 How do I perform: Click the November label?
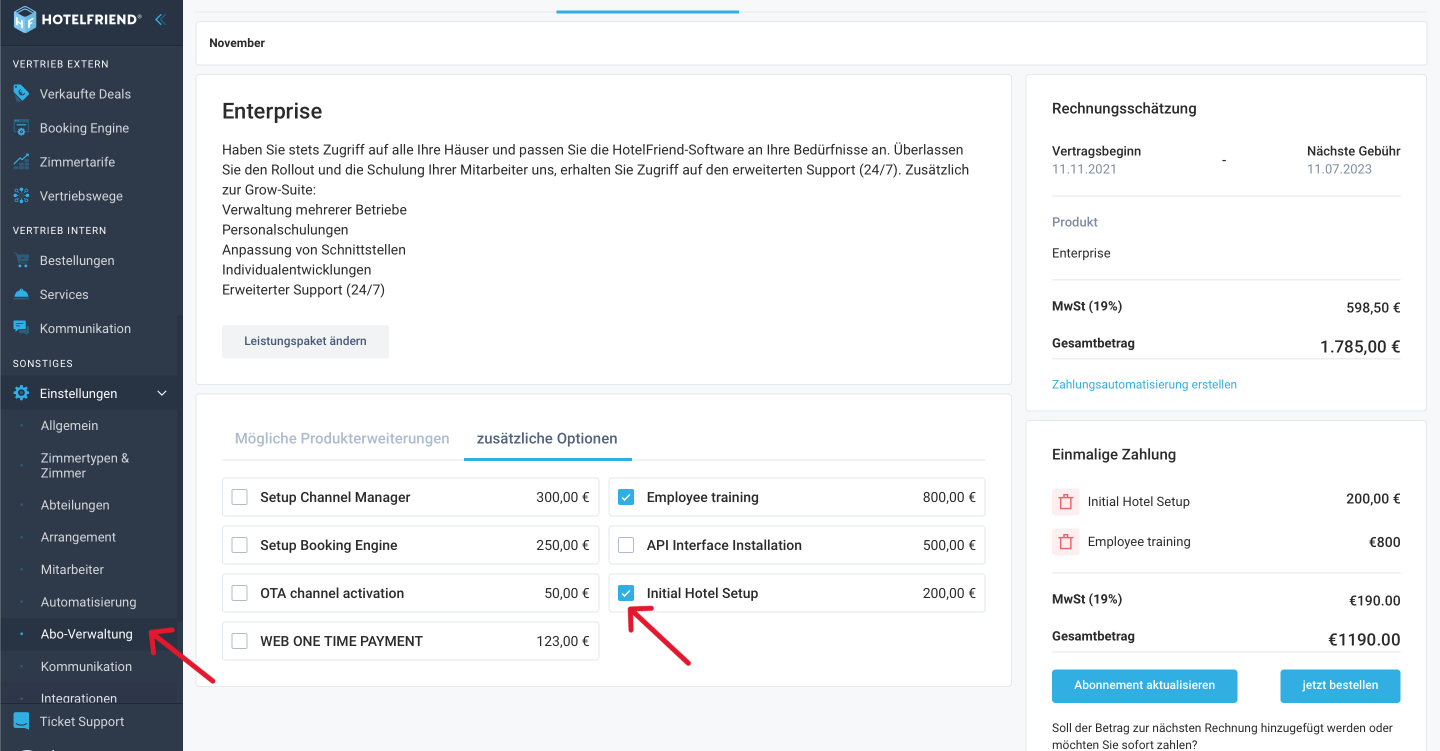[x=237, y=43]
